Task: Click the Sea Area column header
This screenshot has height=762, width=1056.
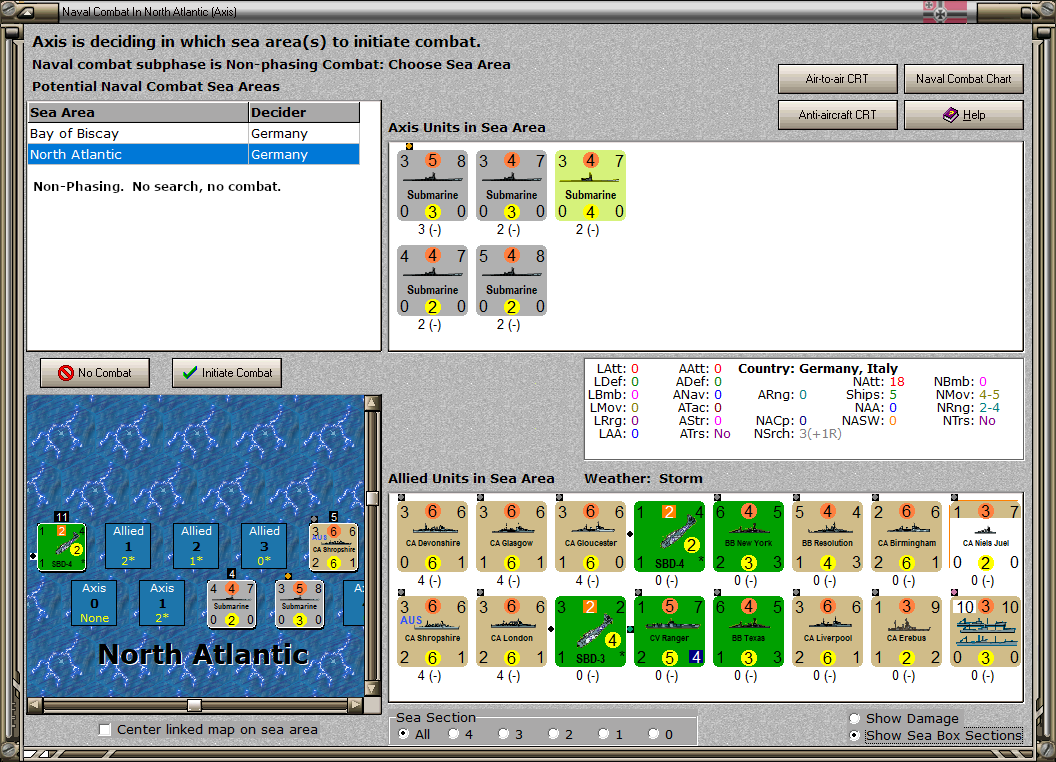Action: 138,113
